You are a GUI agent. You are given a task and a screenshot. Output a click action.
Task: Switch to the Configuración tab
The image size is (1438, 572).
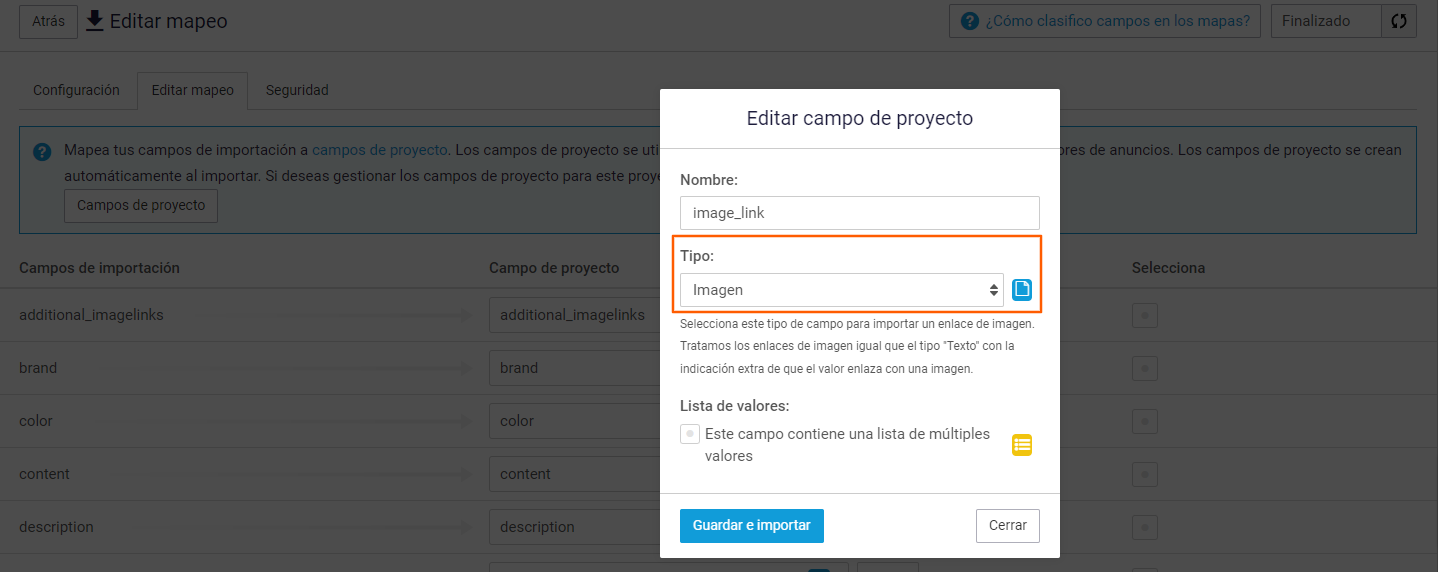[76, 90]
